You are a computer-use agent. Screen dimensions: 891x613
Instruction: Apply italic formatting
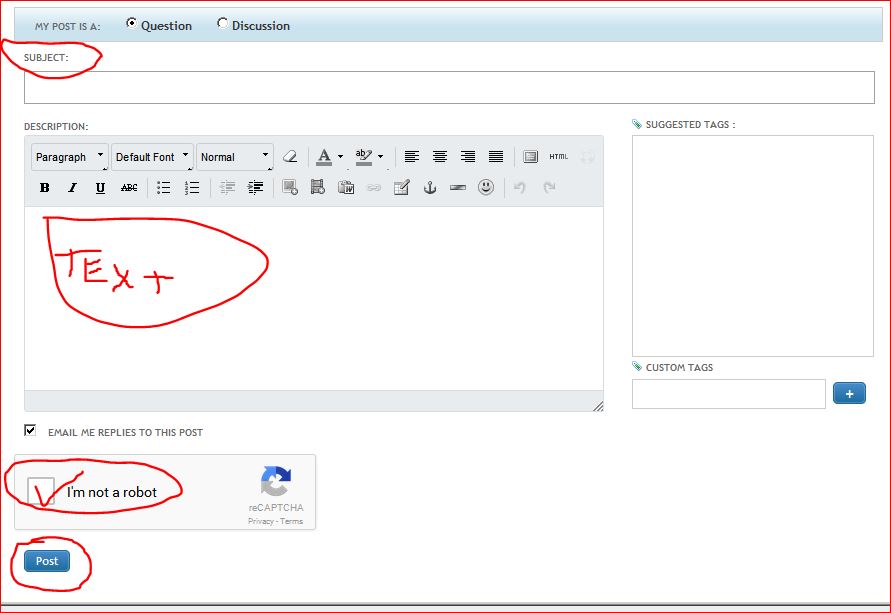(x=72, y=188)
